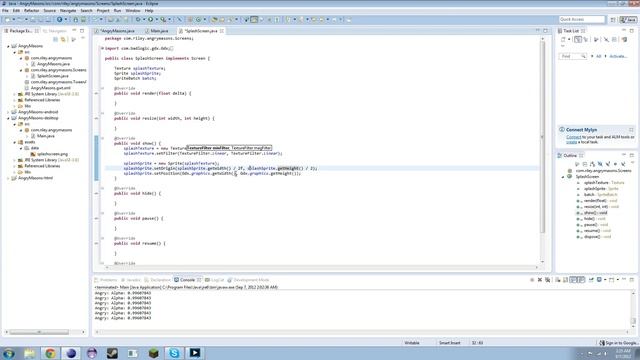Click the Open Perspective icon
640x360 pixels.
[x=613, y=20]
